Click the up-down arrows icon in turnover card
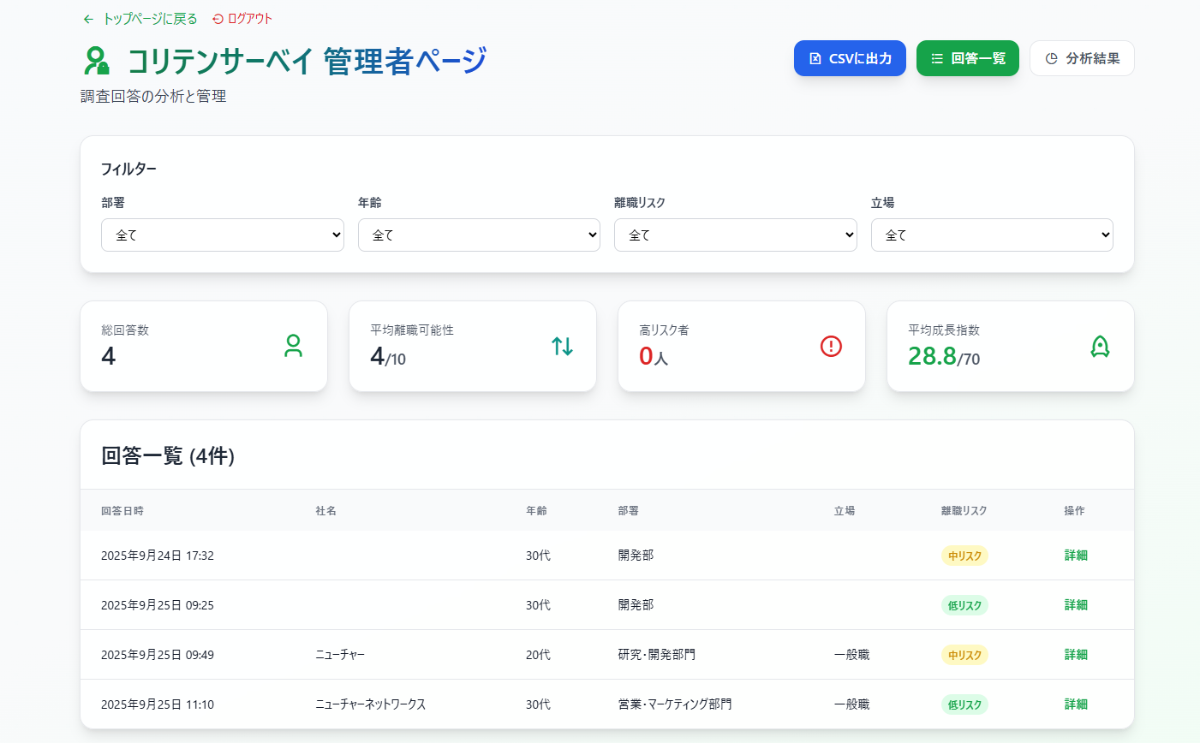1200x743 pixels. pos(562,346)
